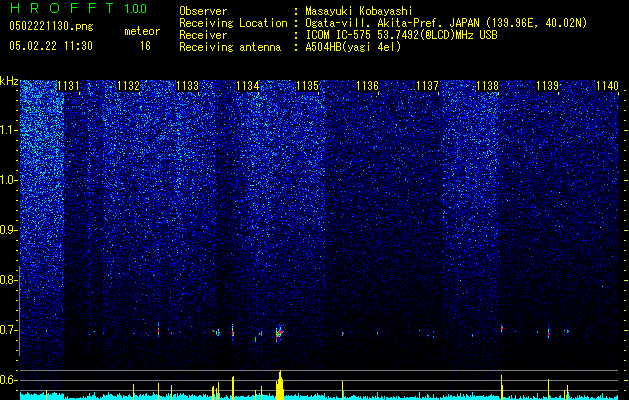Click the strongest meteor echo near 1134.5
This screenshot has width=629, height=400.
coord(279,333)
